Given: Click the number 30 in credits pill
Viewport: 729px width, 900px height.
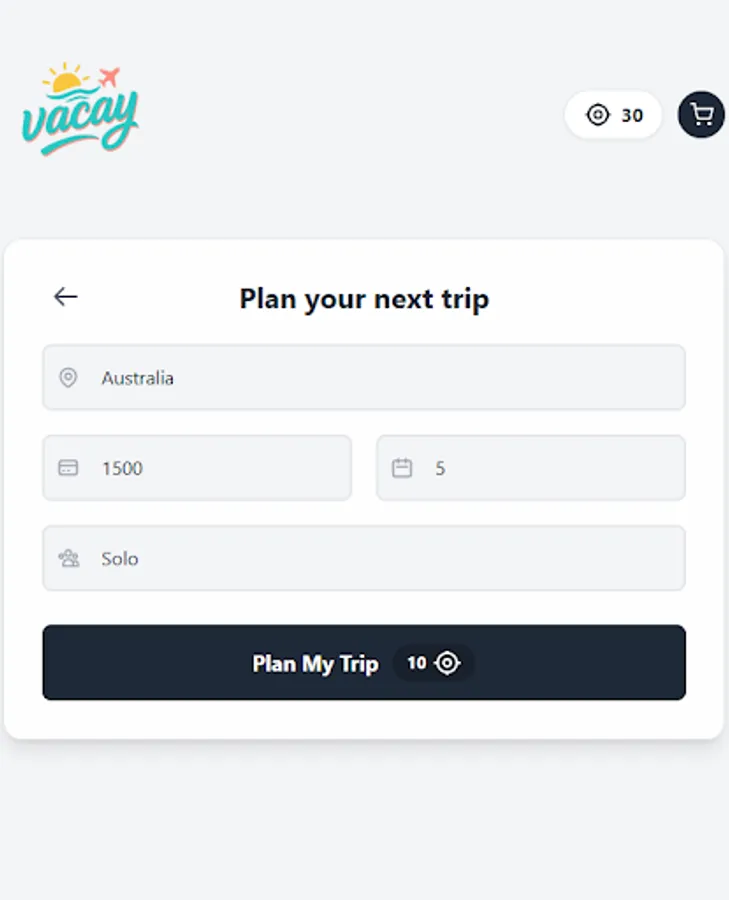Looking at the screenshot, I should 632,115.
